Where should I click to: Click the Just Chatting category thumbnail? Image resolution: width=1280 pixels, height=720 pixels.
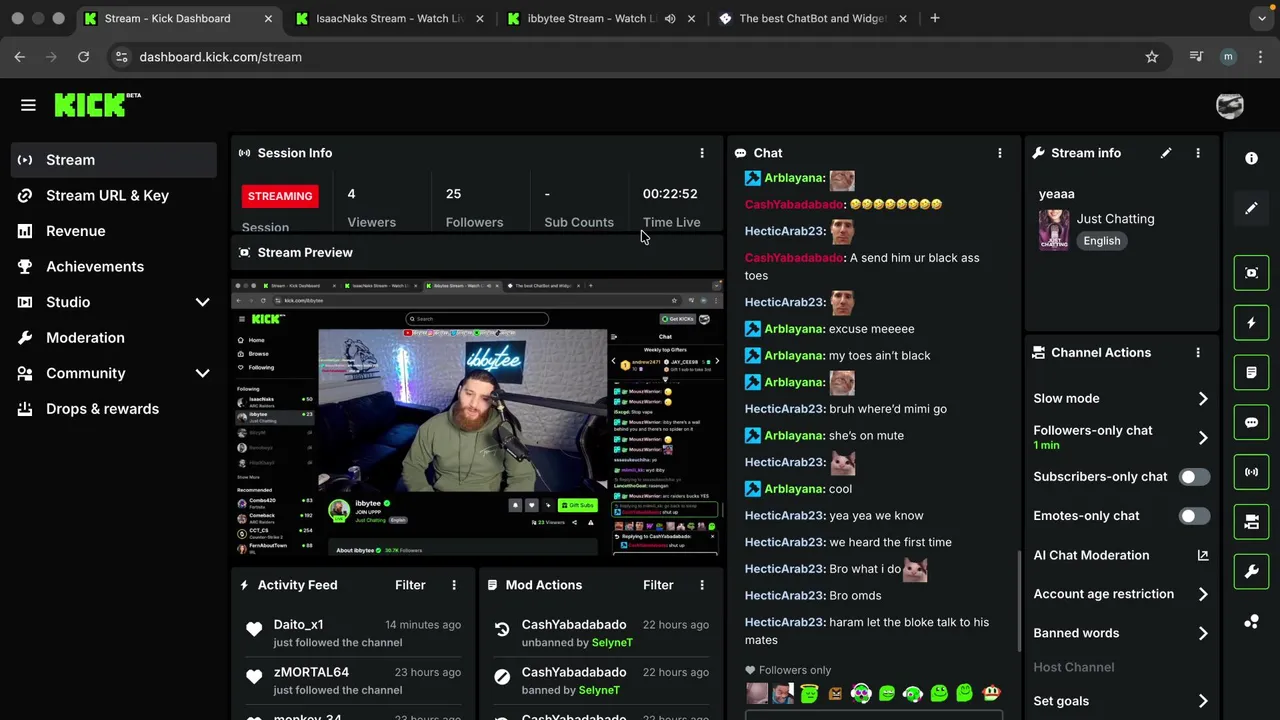(1054, 230)
